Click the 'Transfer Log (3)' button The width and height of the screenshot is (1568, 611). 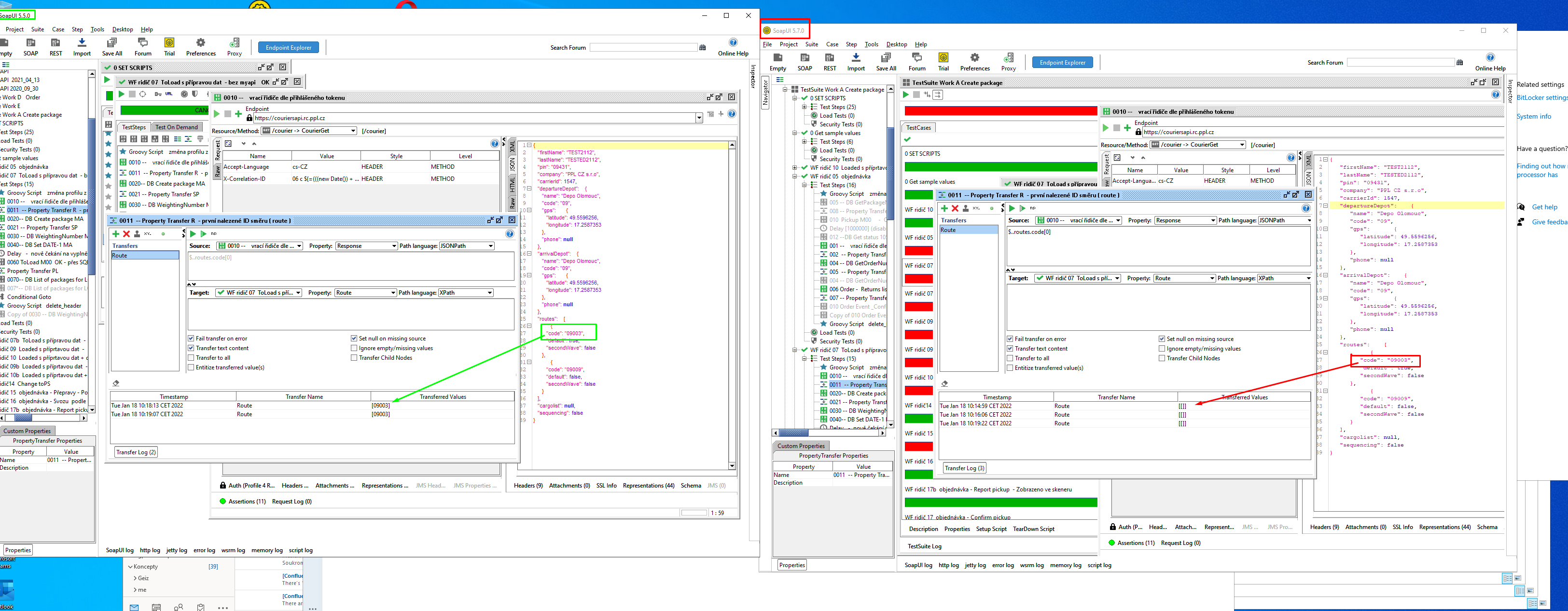click(x=964, y=468)
